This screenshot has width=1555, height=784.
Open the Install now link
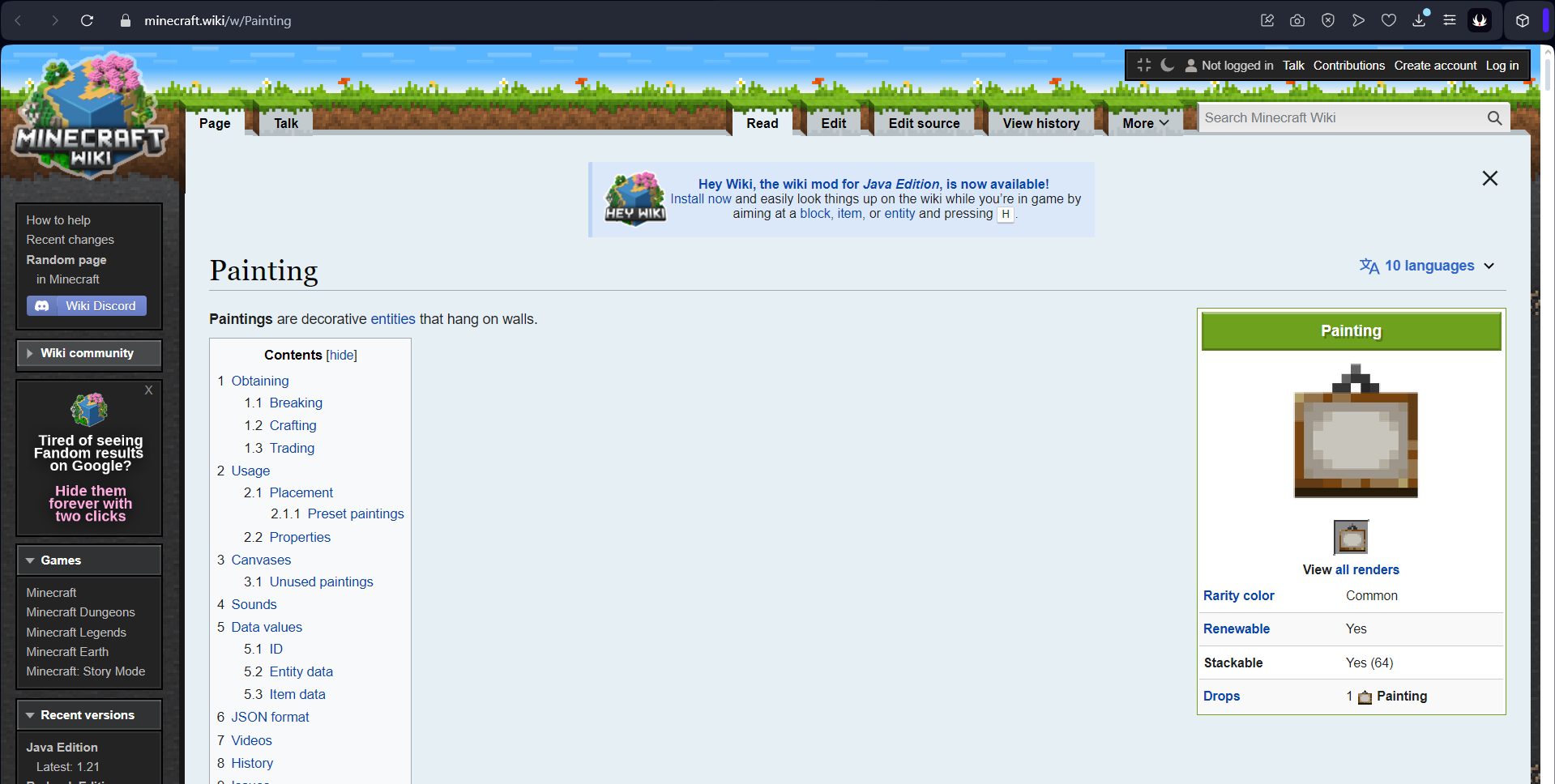click(700, 199)
